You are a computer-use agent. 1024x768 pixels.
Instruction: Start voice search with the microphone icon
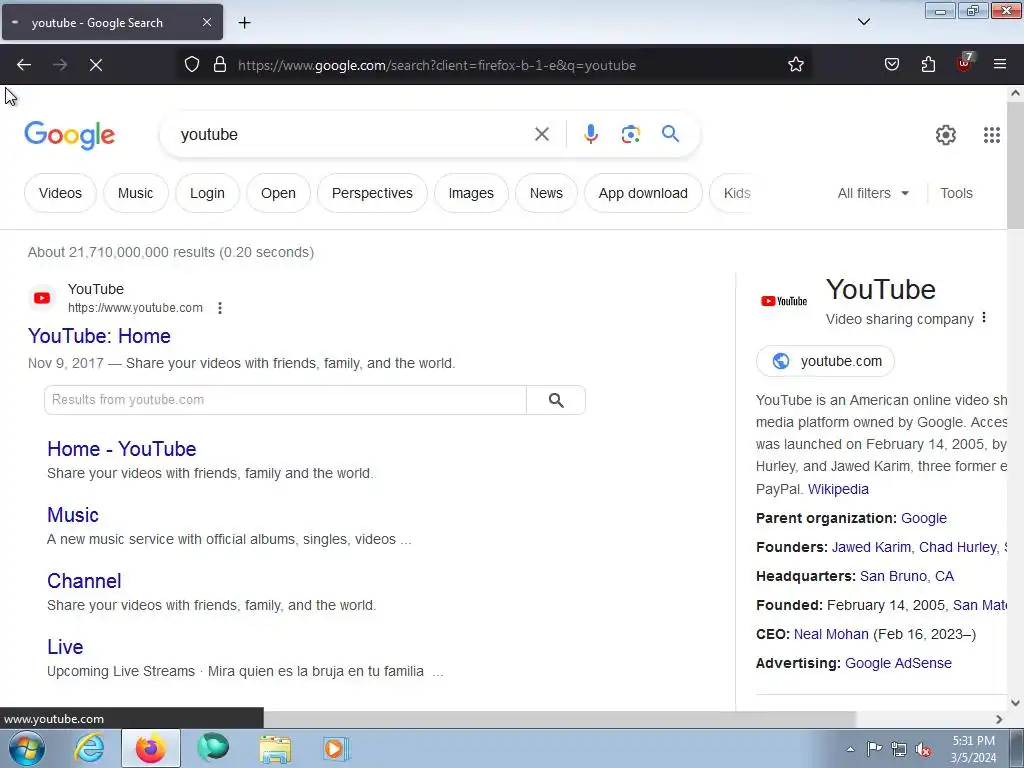pos(590,134)
